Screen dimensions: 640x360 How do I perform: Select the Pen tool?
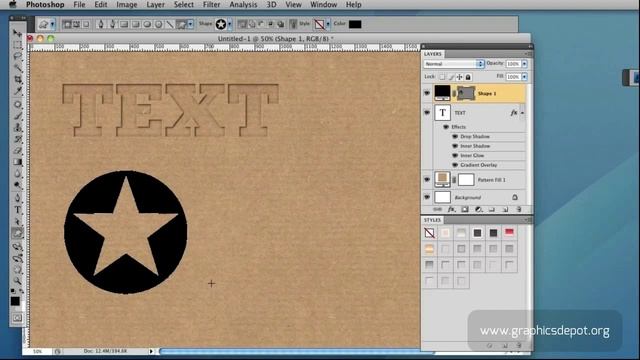[x=17, y=198]
